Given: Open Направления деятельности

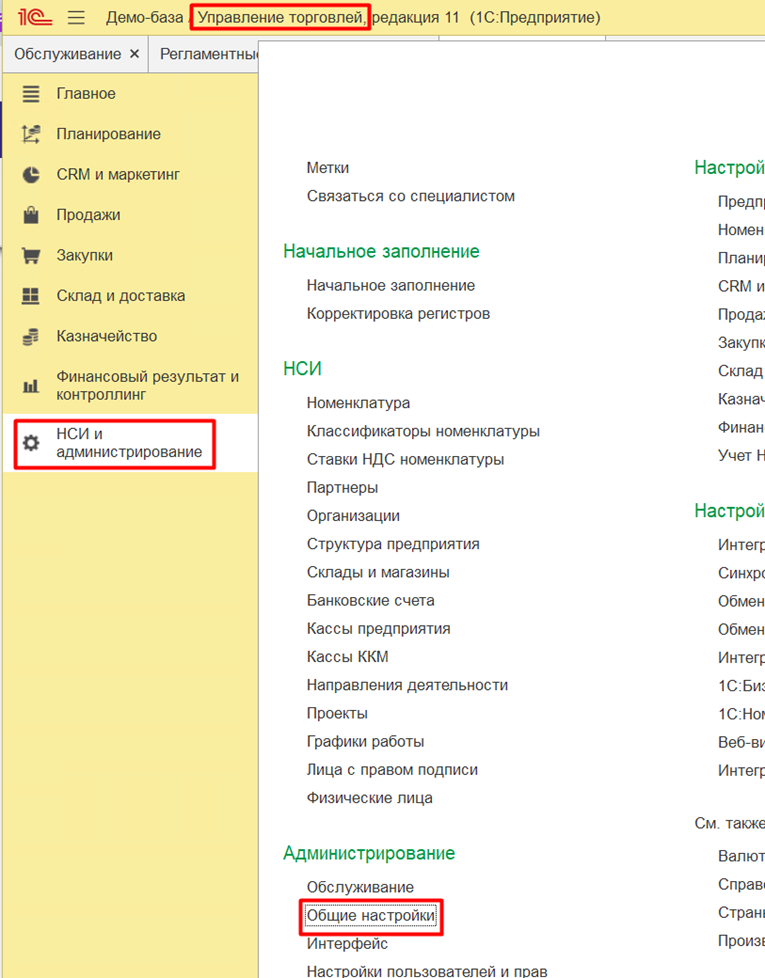Looking at the screenshot, I should (407, 685).
